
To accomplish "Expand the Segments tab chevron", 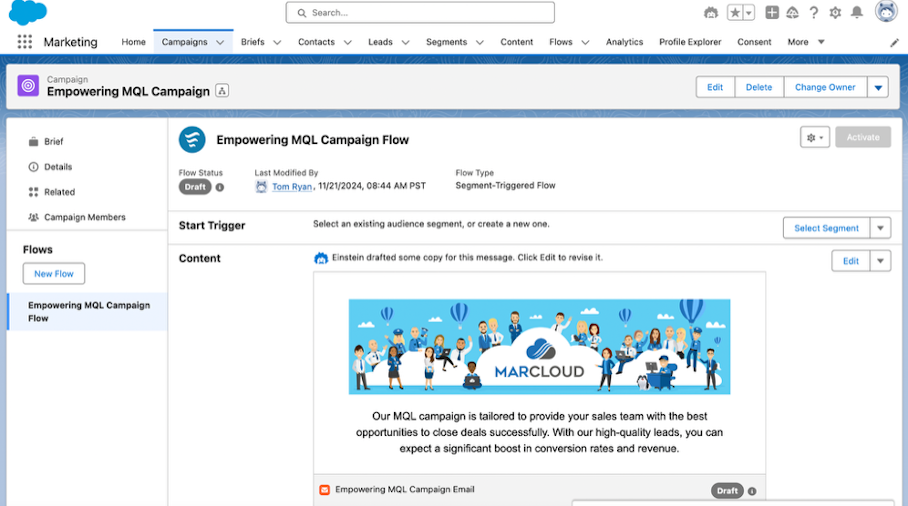I will pyautogui.click(x=479, y=42).
